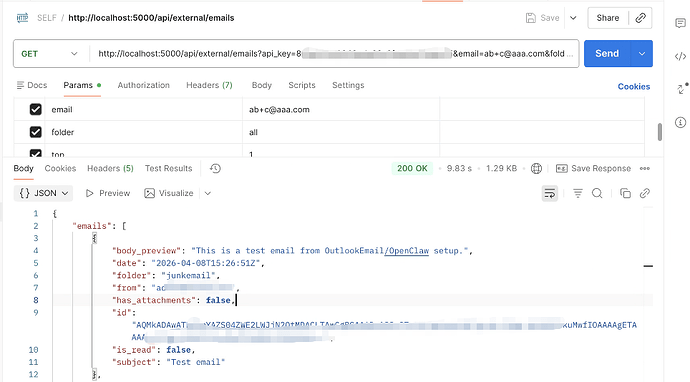Viewport: 690px width, 382px height.
Task: Select the response Body tab
Action: tap(23, 169)
